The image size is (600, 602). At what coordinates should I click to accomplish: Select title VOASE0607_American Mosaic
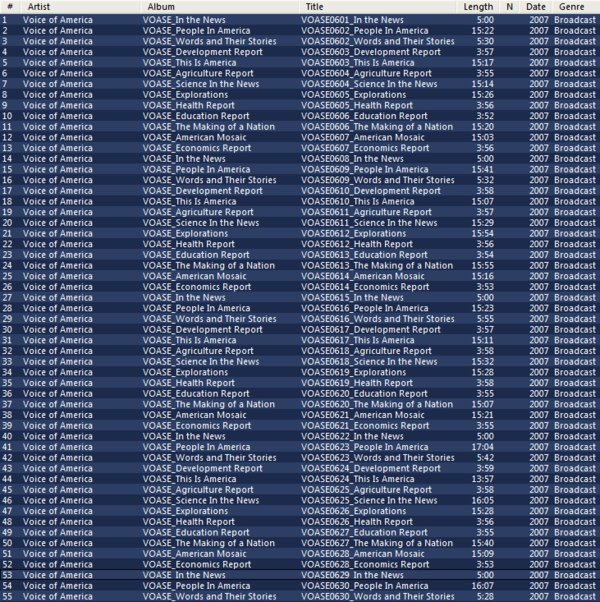363,137
